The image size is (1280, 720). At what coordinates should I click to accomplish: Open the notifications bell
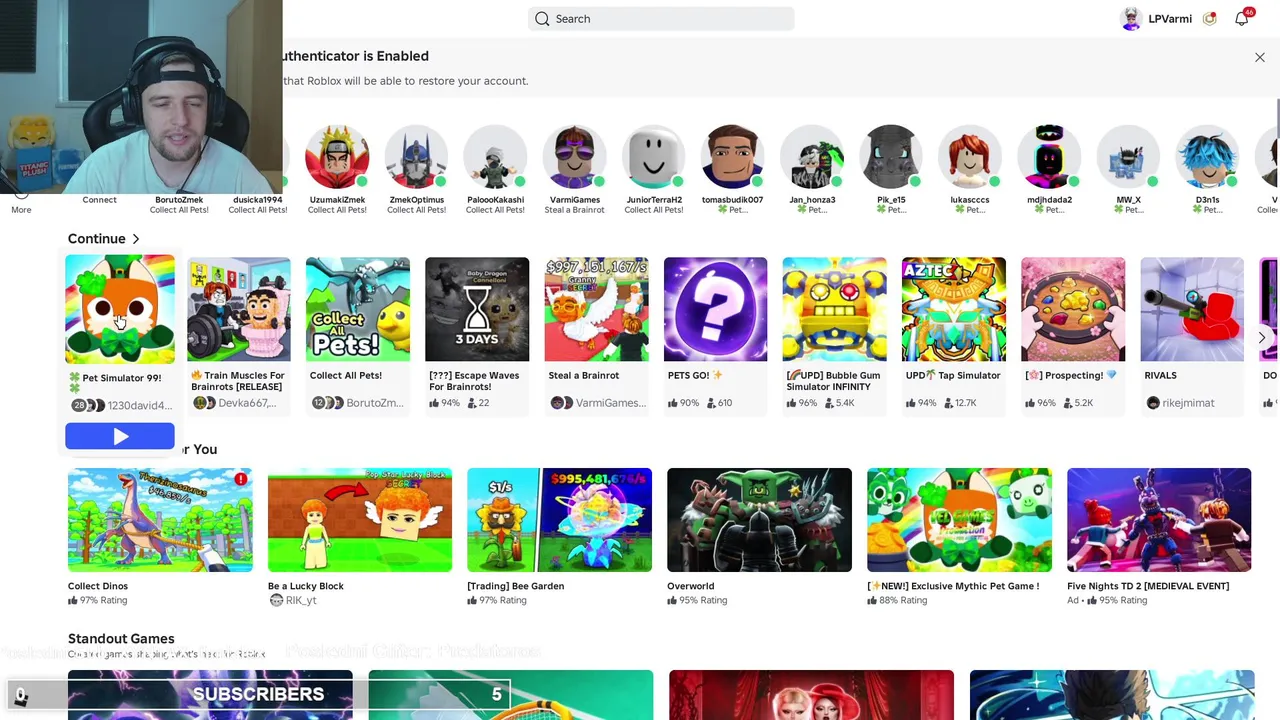click(x=1242, y=18)
